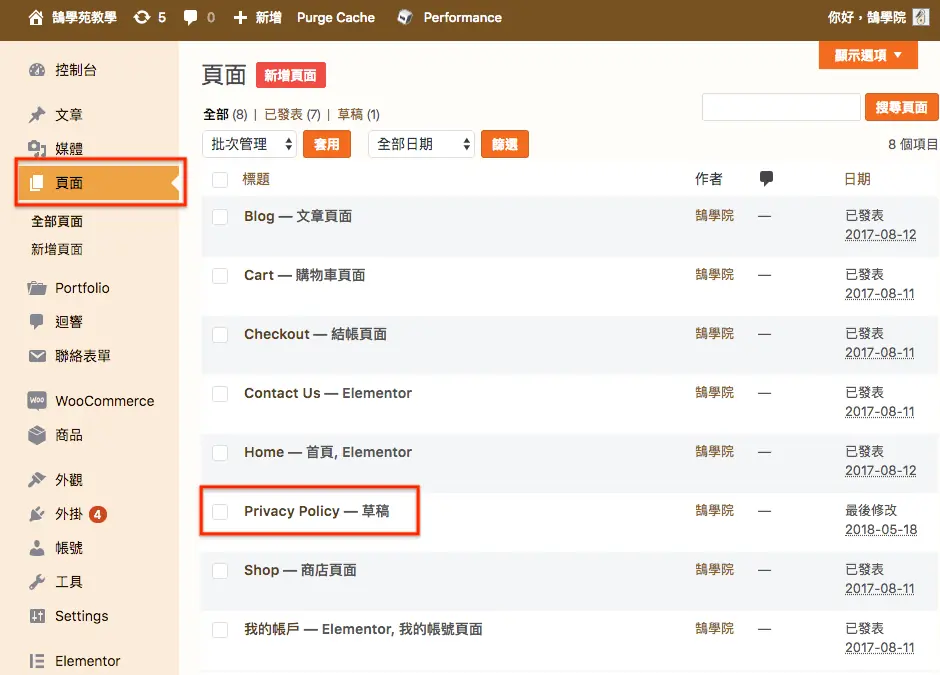
Task: Open the comments bubble icon in admin bar
Action: 190,17
